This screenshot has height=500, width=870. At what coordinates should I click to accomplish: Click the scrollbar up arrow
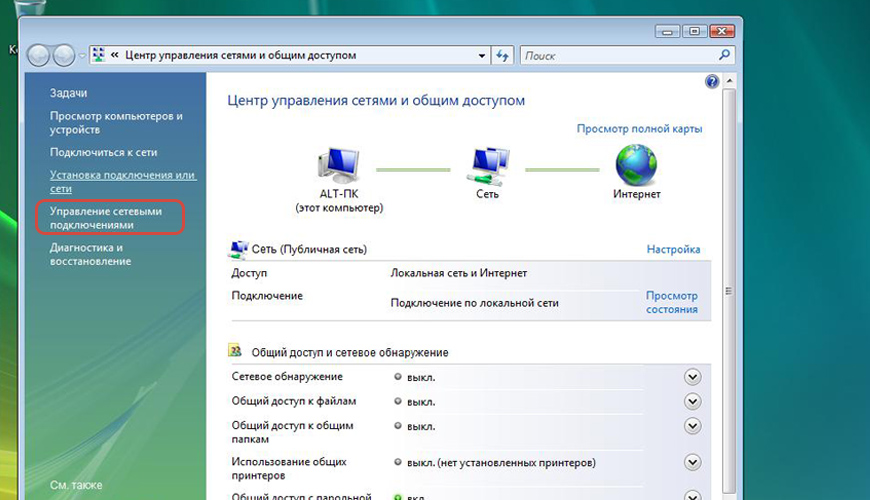pos(729,81)
